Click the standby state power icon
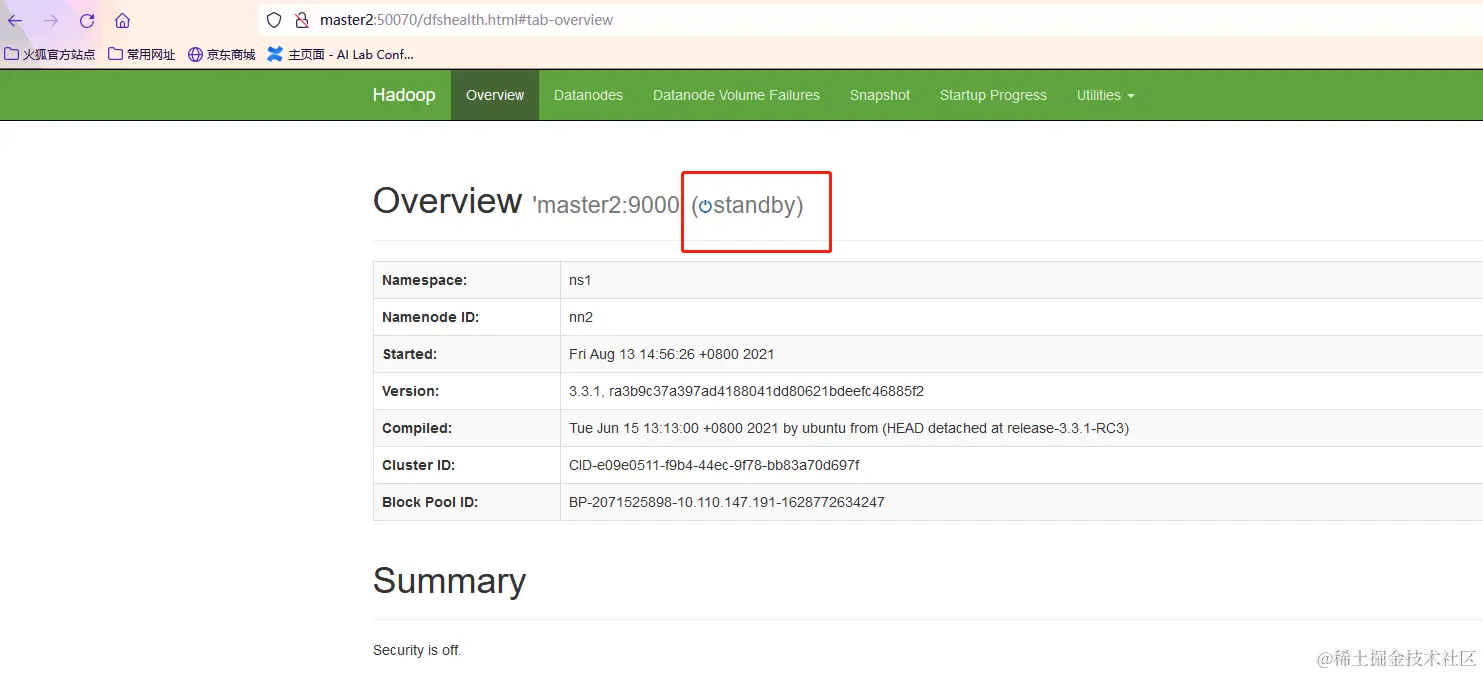This screenshot has height=675, width=1483. pos(705,206)
